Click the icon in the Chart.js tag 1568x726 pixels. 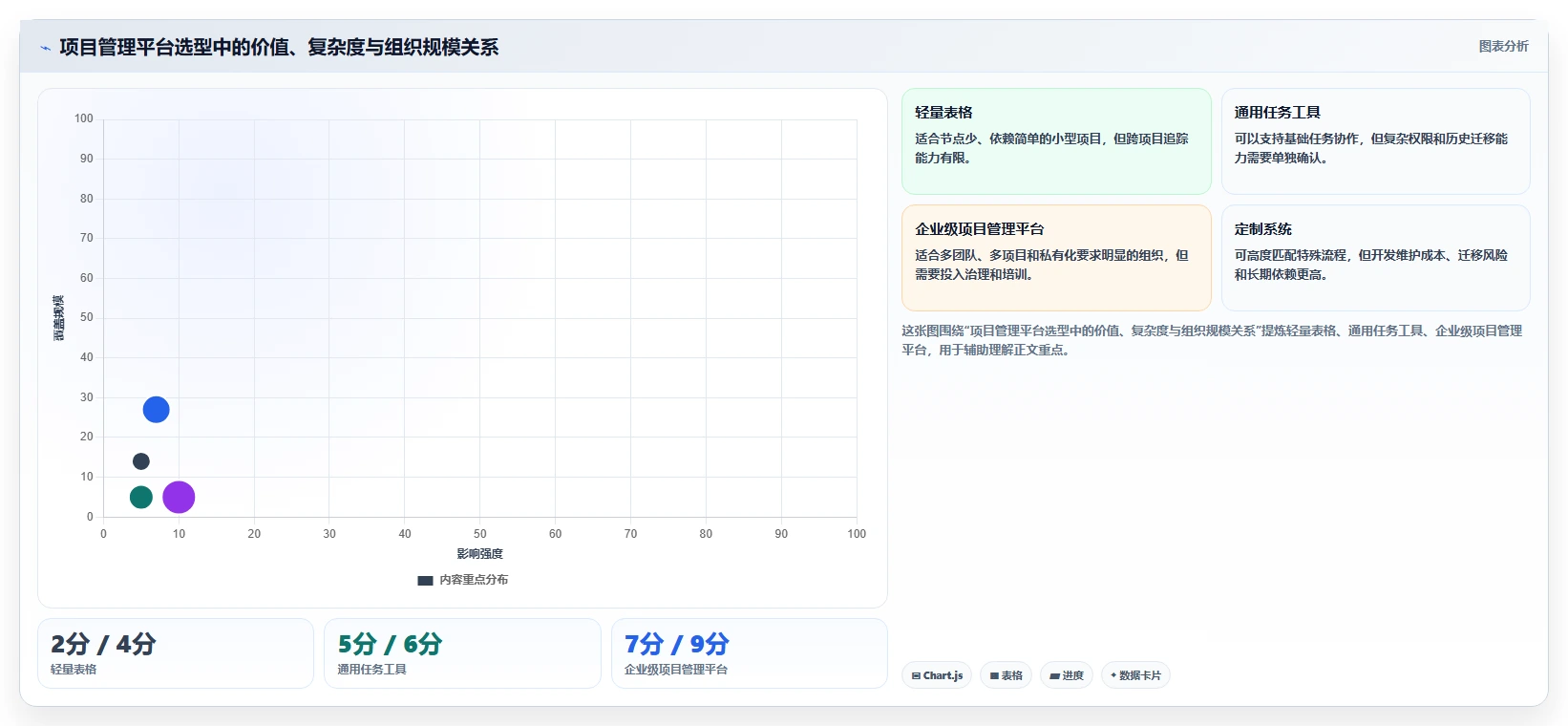916,675
